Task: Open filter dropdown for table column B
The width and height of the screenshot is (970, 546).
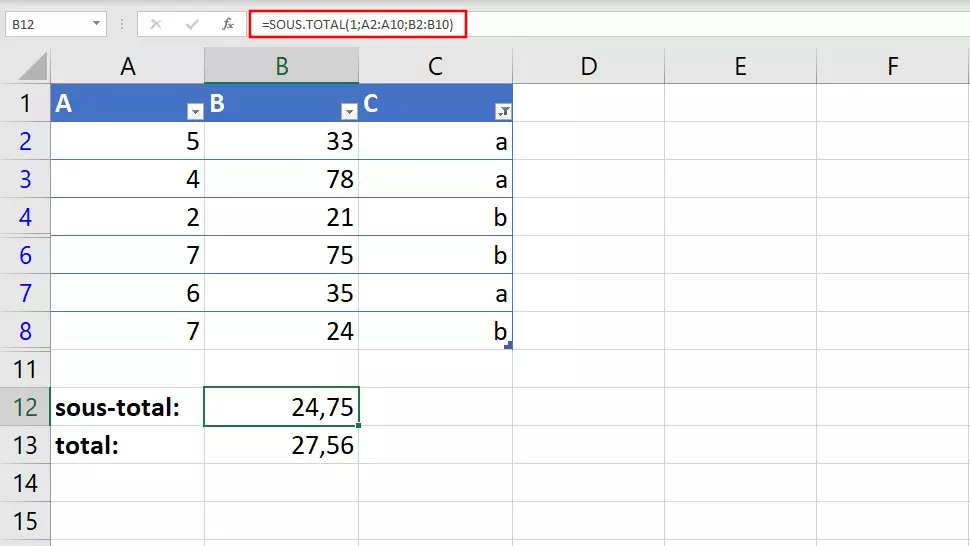Action: point(349,111)
